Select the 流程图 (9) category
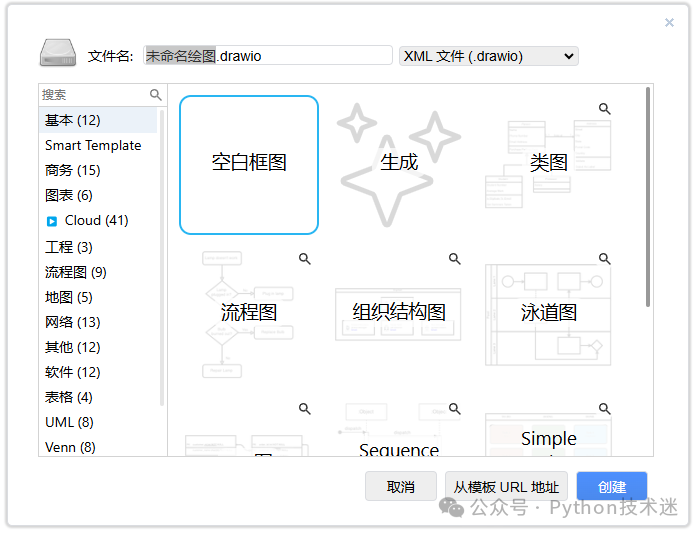Image resolution: width=700 pixels, height=535 pixels. pyautogui.click(x=98, y=272)
